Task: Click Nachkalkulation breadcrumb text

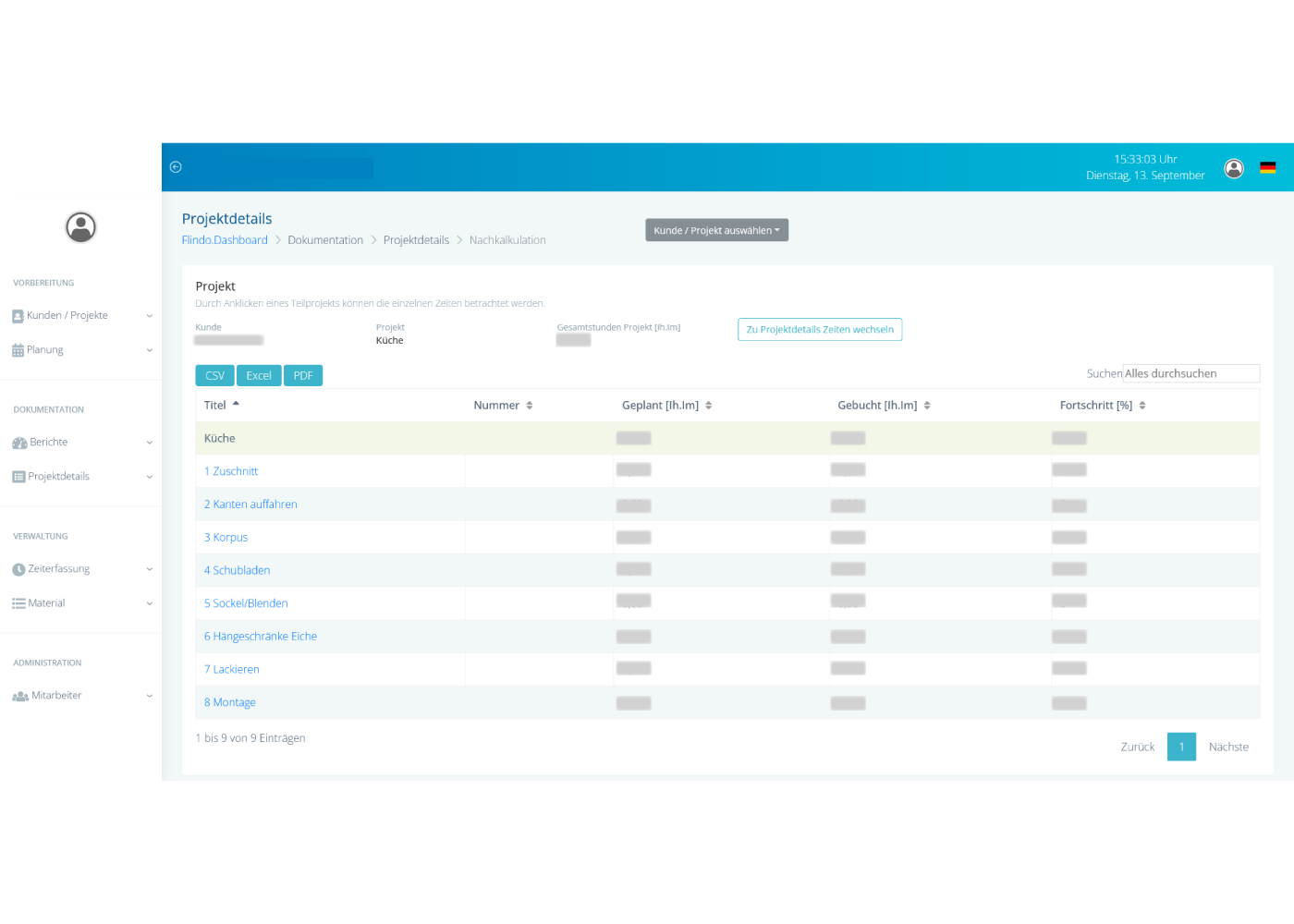Action: [x=507, y=240]
